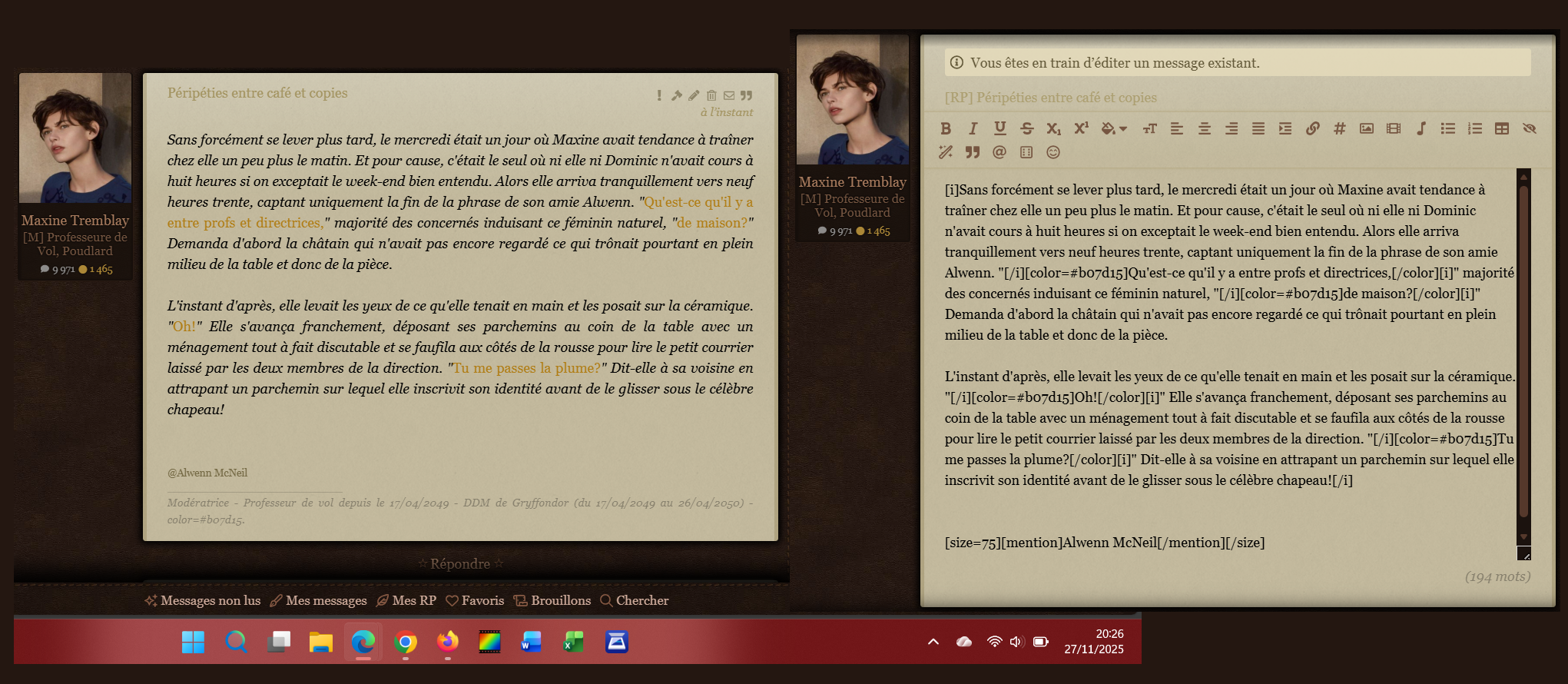The image size is (1568, 684).
Task: Click the Répondre button
Action: click(x=460, y=563)
